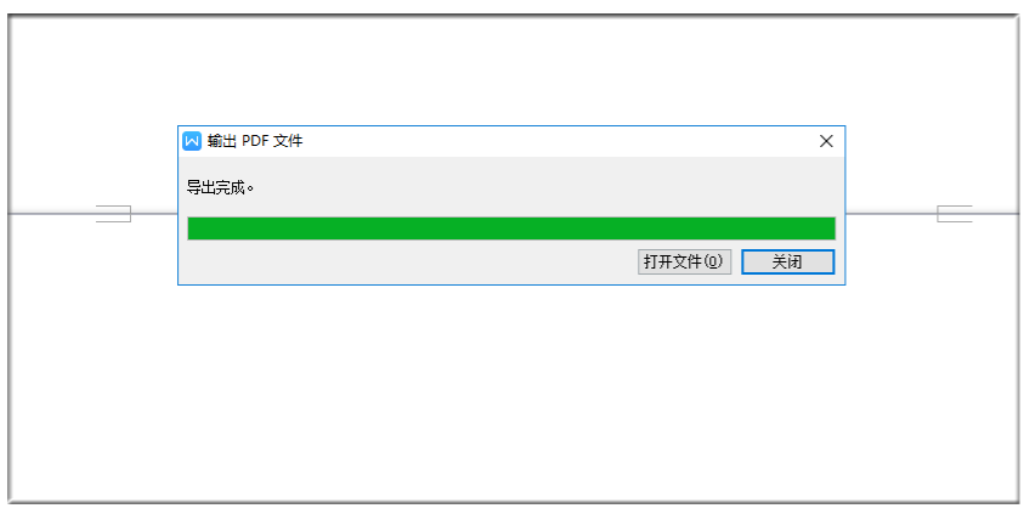This screenshot has height=516, width=1031.
Task: Click the empty title bar space before the X
Action: (559, 141)
